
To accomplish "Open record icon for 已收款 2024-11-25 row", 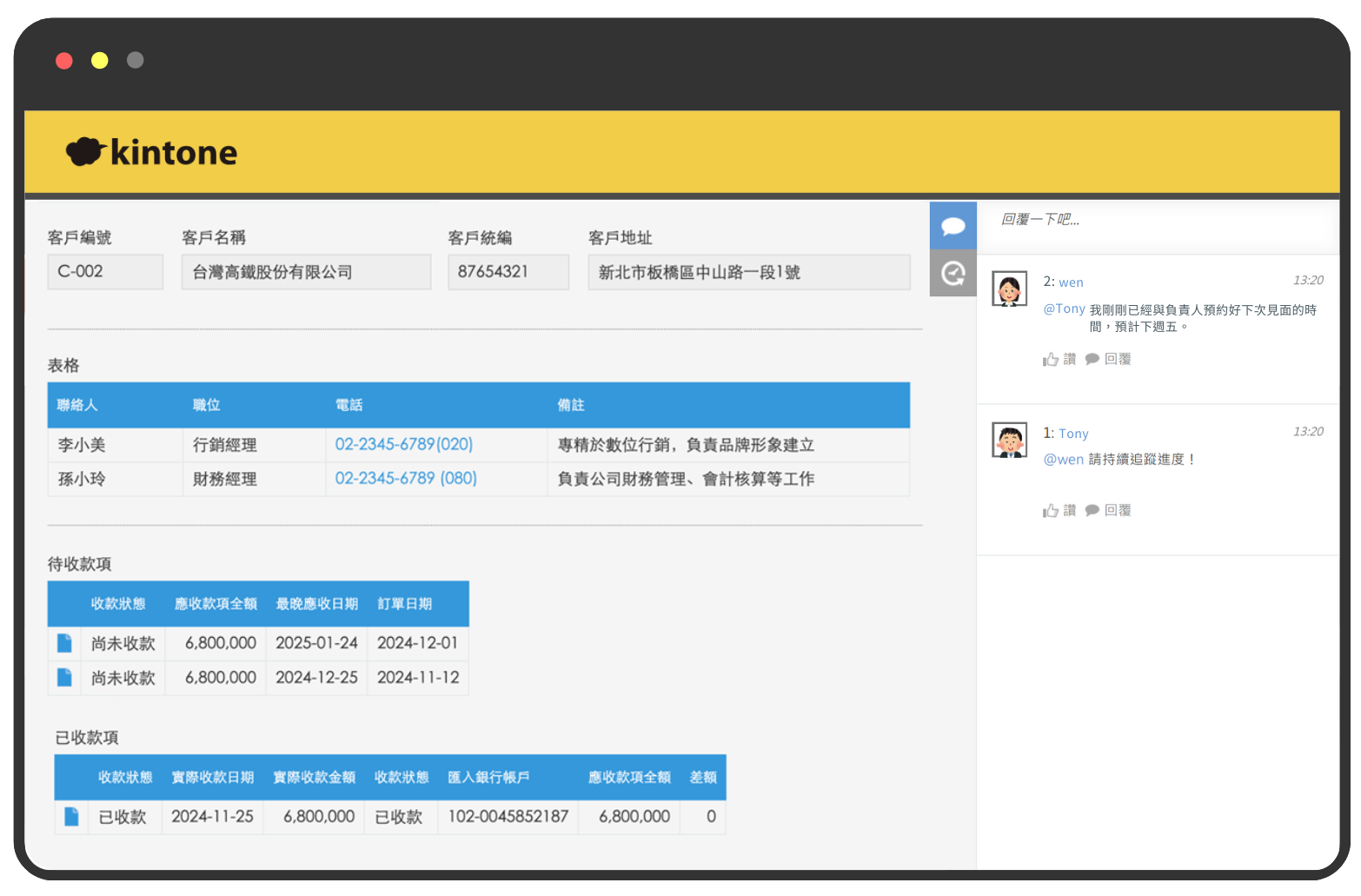I will pyautogui.click(x=71, y=816).
